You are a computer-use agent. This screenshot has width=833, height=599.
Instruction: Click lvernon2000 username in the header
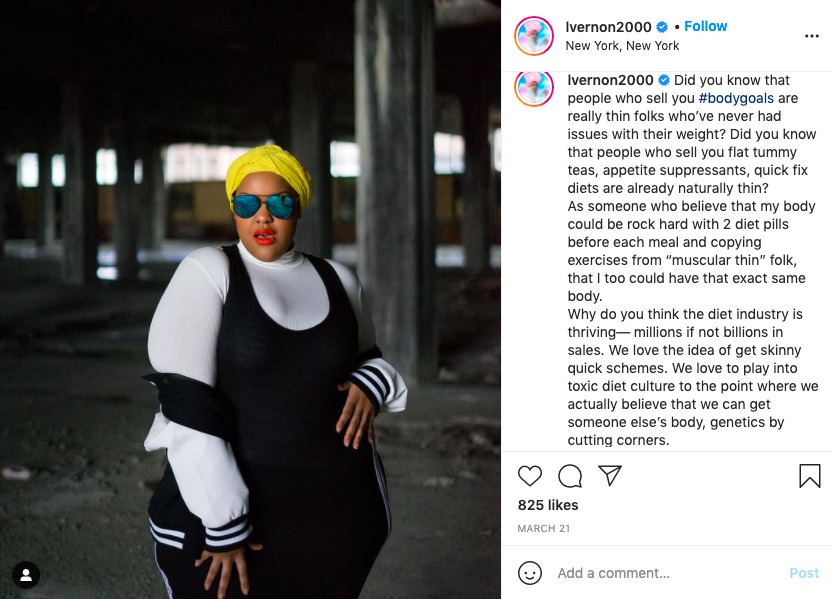pyautogui.click(x=608, y=27)
